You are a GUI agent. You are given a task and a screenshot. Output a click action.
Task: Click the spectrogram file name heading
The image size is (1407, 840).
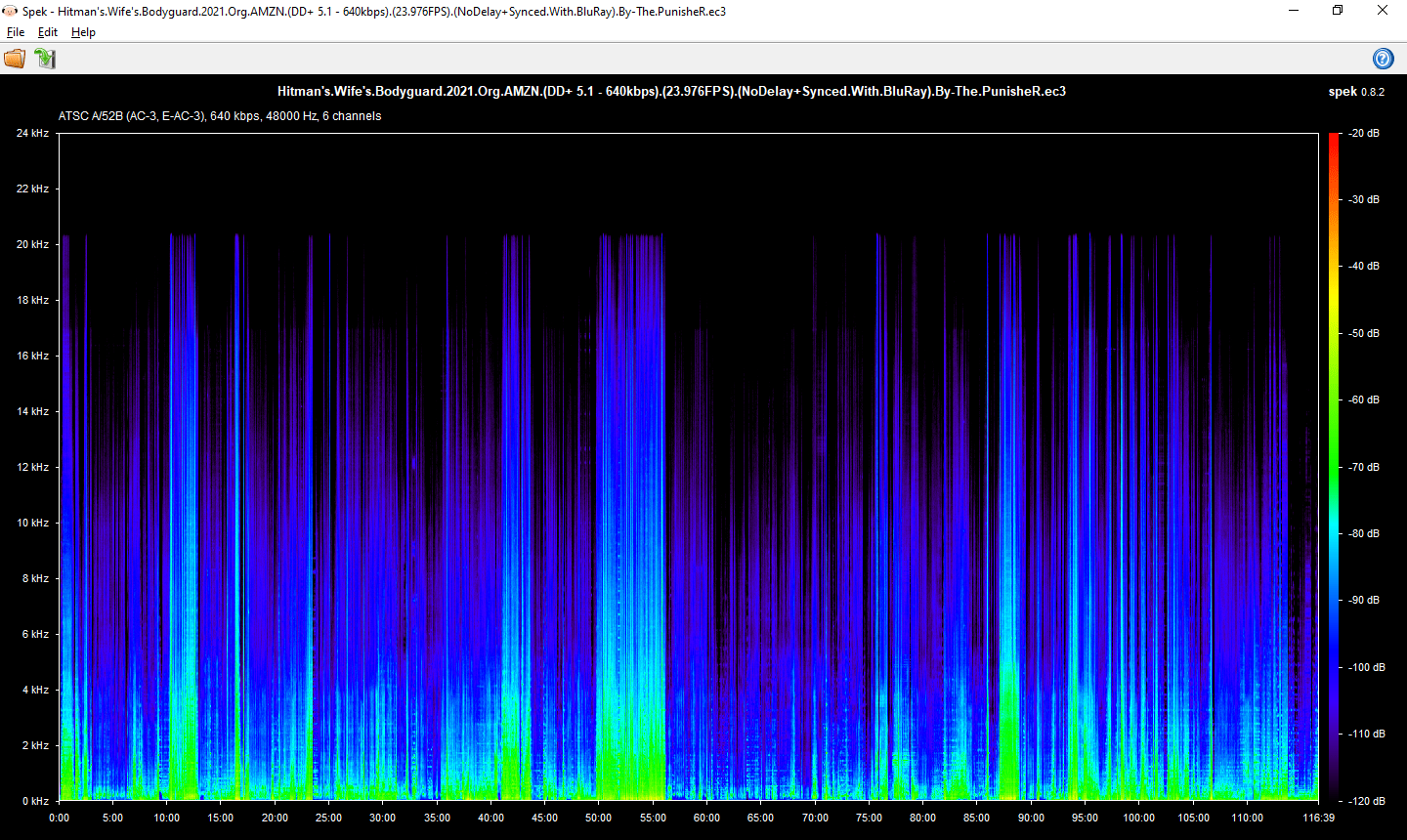coord(671,91)
